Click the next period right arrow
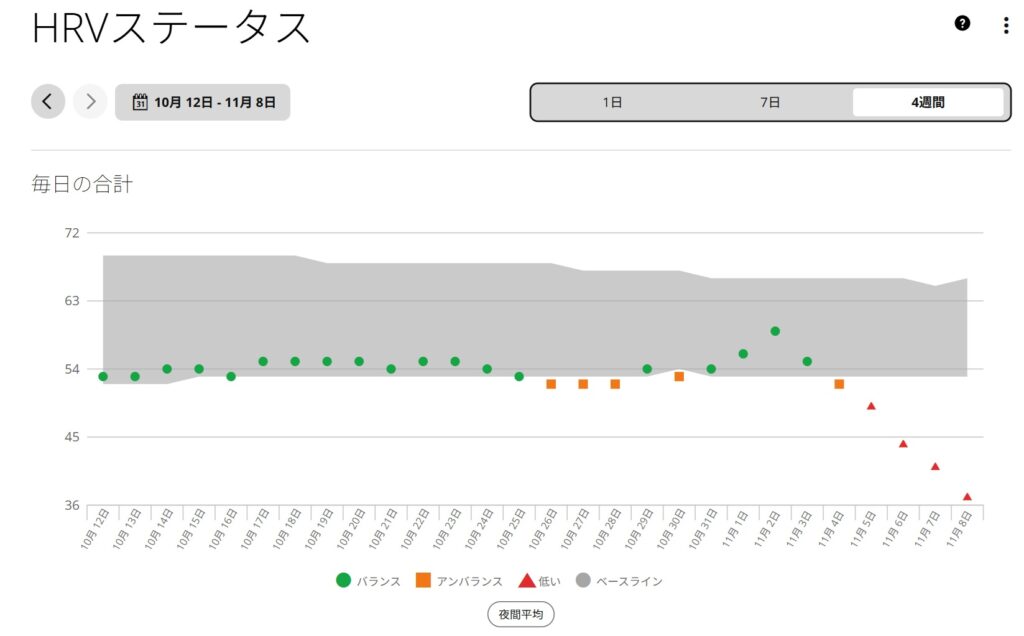 point(90,101)
